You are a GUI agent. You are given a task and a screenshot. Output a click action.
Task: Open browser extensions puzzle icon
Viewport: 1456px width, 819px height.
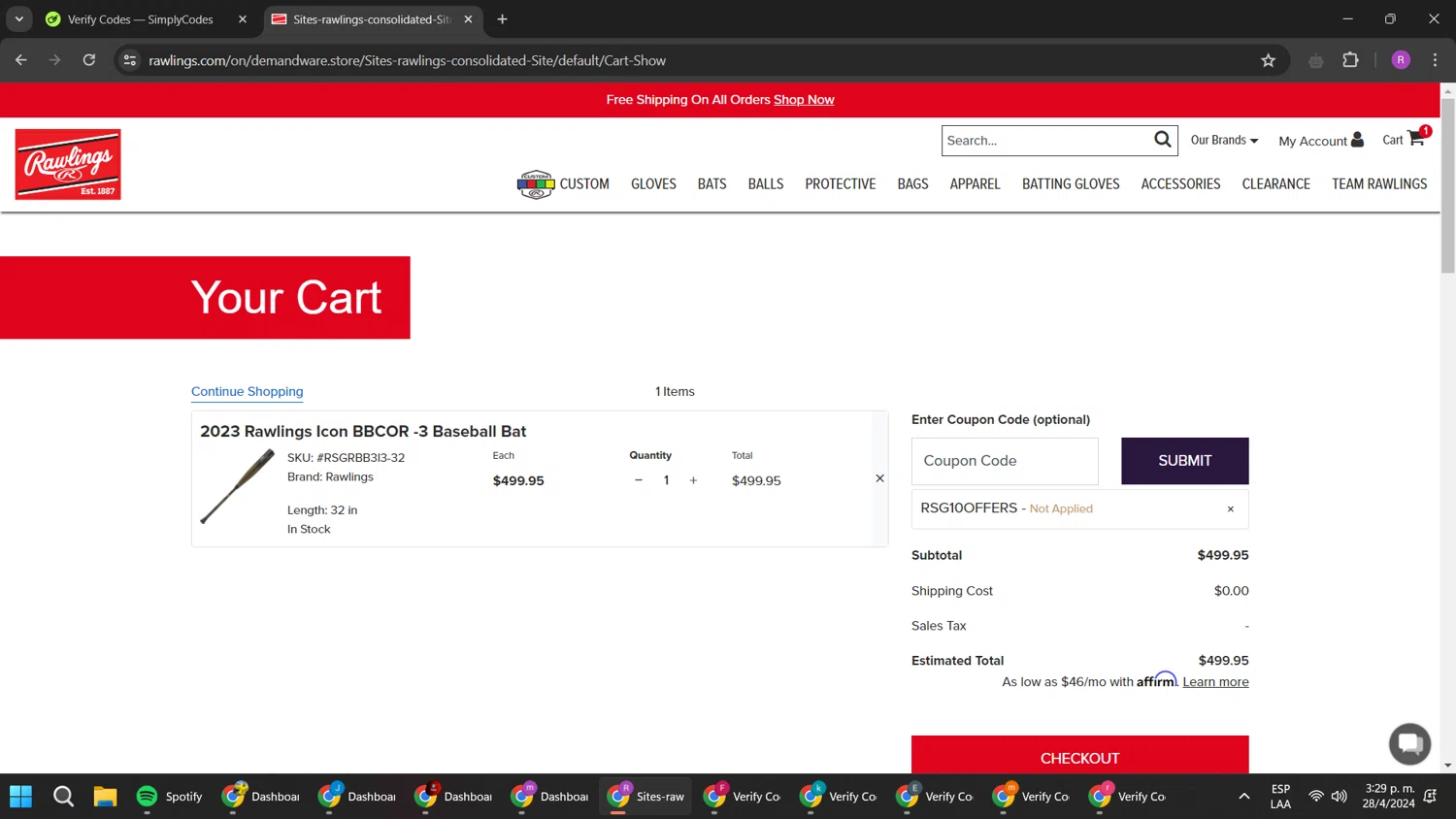click(1350, 60)
